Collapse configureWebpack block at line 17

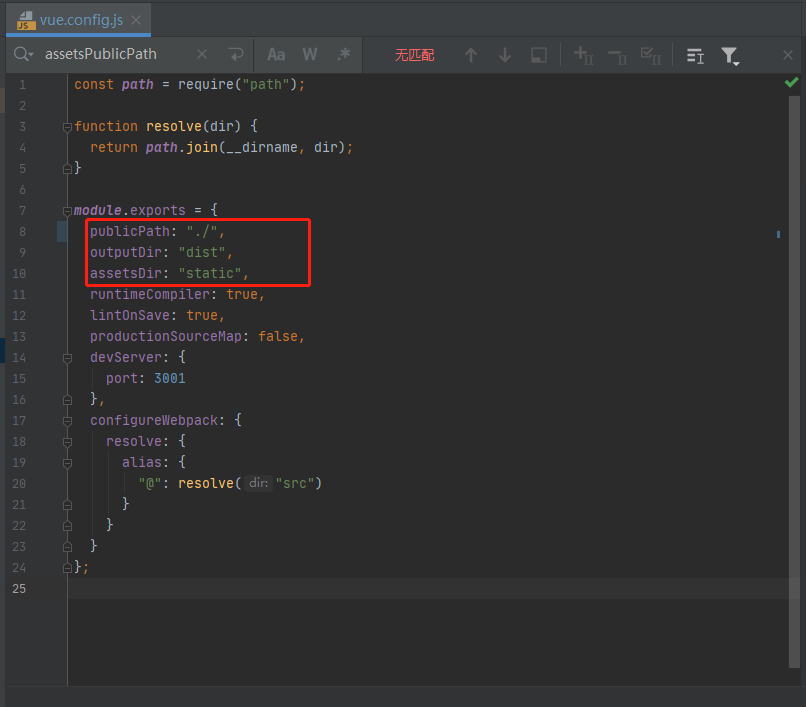[x=67, y=421]
